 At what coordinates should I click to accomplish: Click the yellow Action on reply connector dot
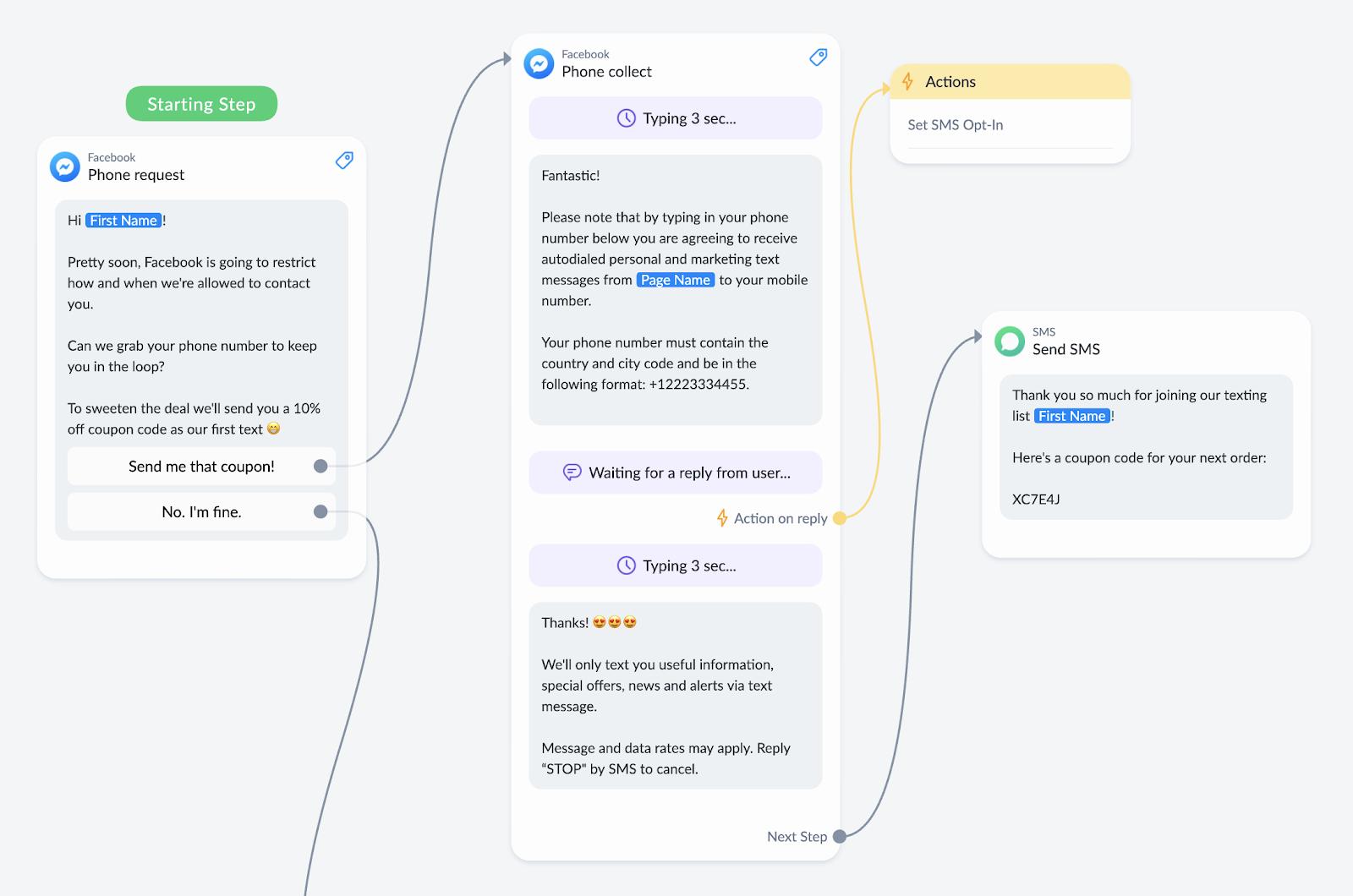tap(840, 518)
